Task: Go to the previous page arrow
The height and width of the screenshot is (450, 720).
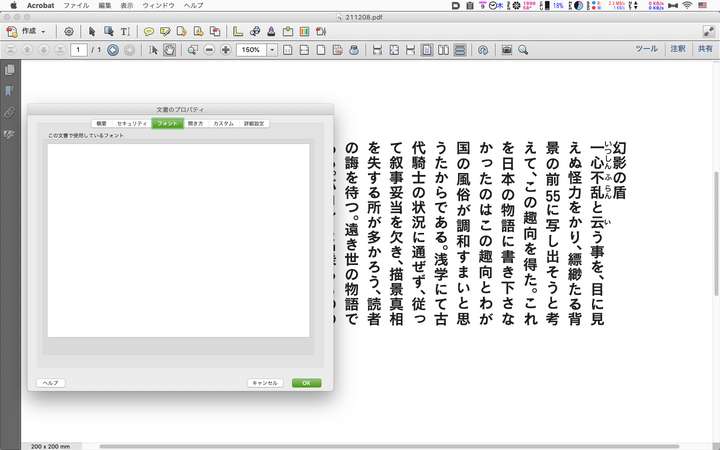Action: click(28, 50)
